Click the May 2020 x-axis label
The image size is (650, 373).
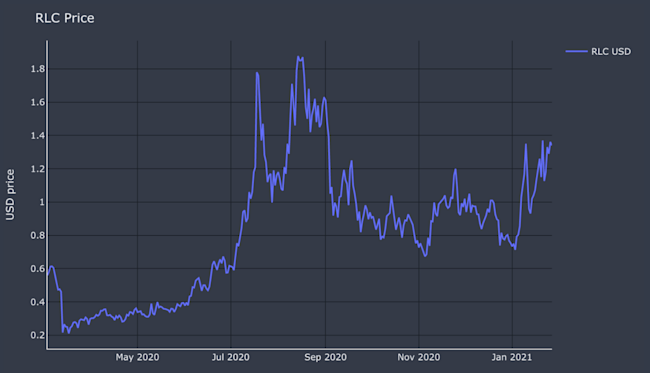click(137, 357)
